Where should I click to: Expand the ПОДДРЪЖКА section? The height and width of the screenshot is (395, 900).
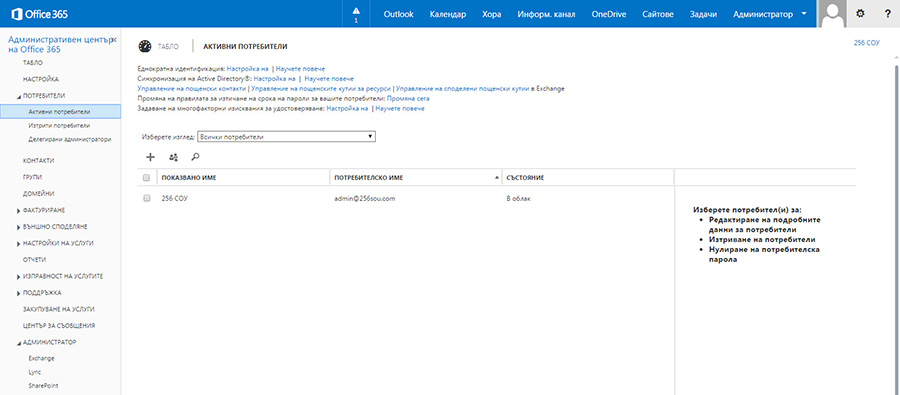pyautogui.click(x=19, y=293)
